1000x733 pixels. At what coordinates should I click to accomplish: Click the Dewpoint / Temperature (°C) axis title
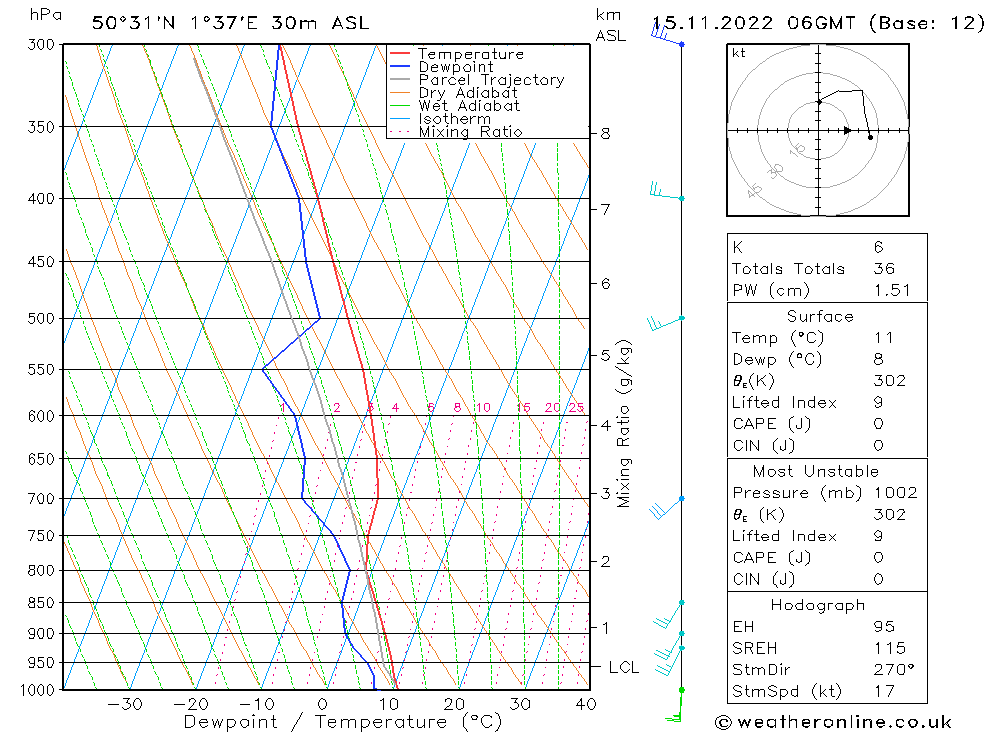pos(343,722)
